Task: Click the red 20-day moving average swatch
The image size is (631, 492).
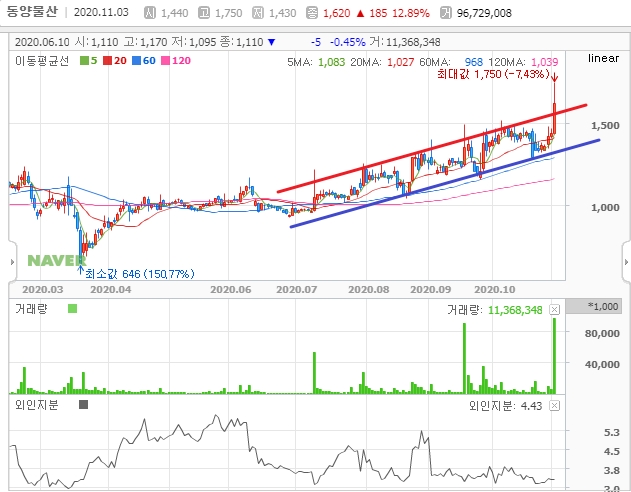Action: click(x=107, y=61)
